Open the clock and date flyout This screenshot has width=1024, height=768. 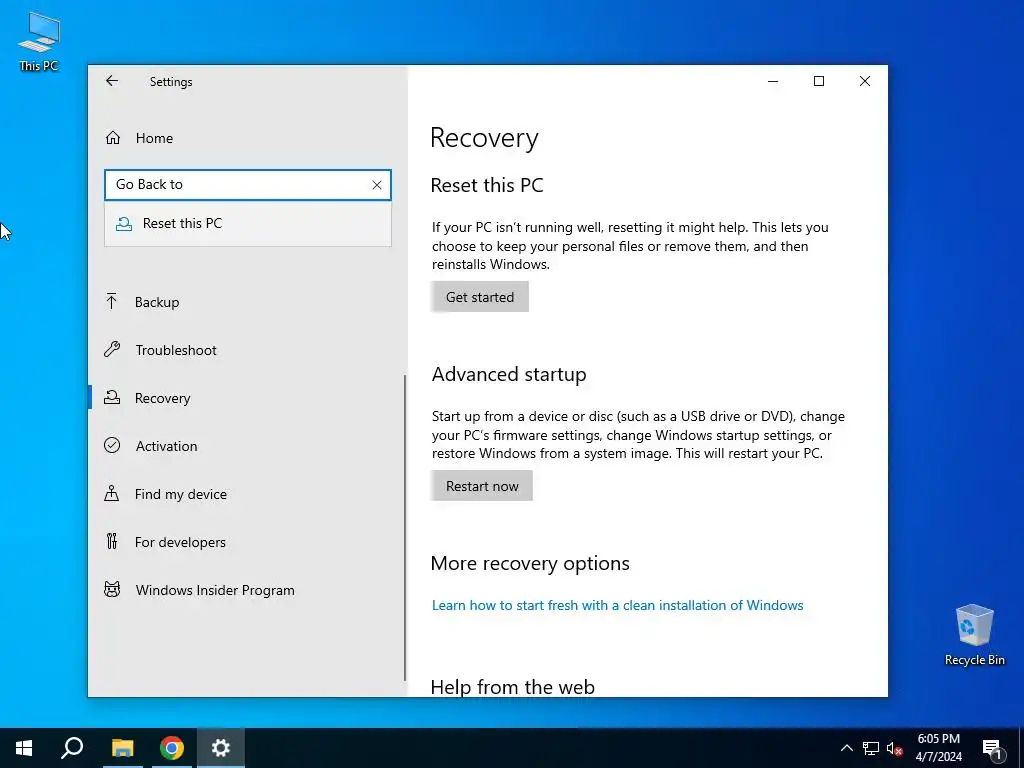pyautogui.click(x=938, y=748)
